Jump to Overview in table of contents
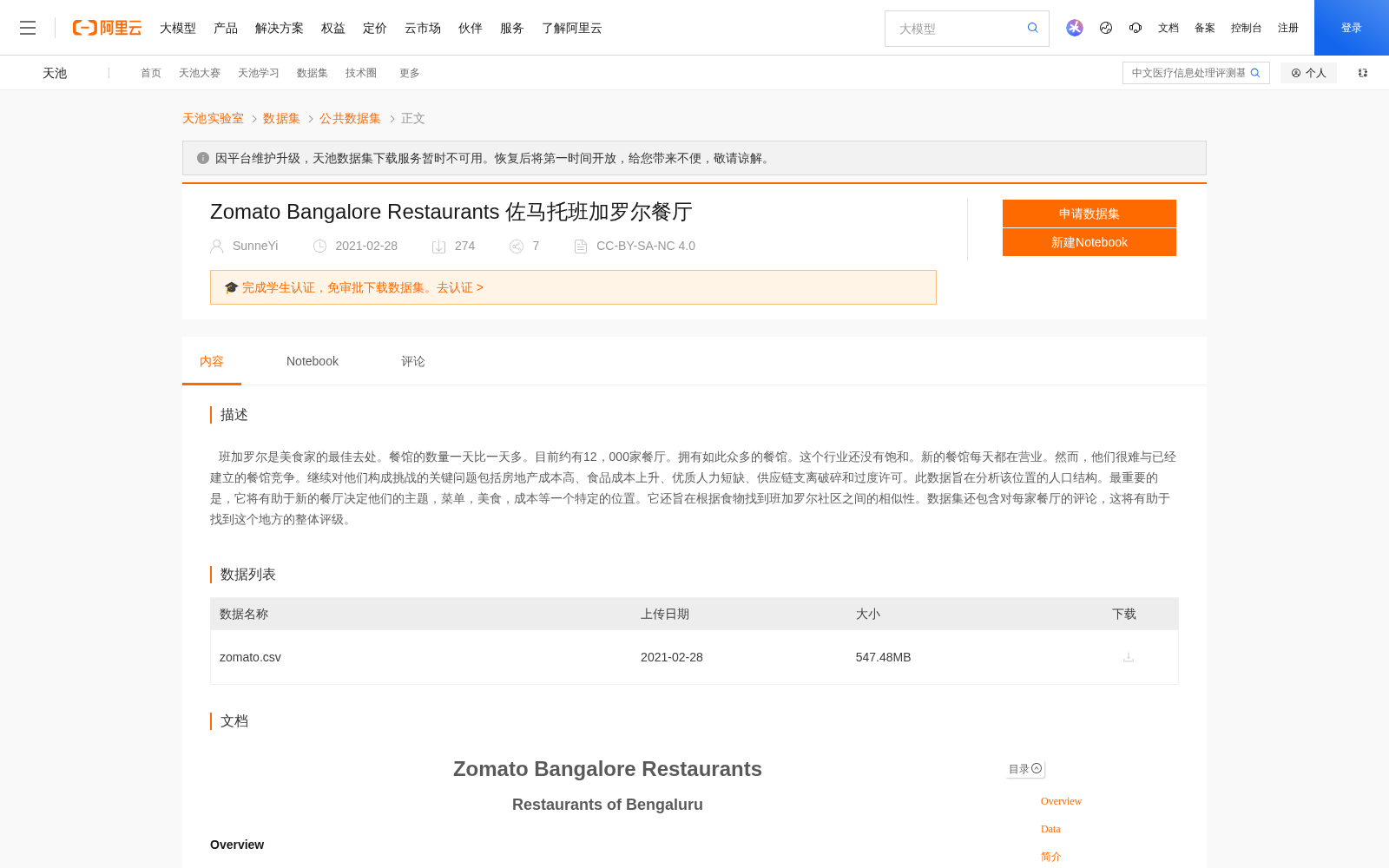Image resolution: width=1389 pixels, height=868 pixels. click(1061, 801)
